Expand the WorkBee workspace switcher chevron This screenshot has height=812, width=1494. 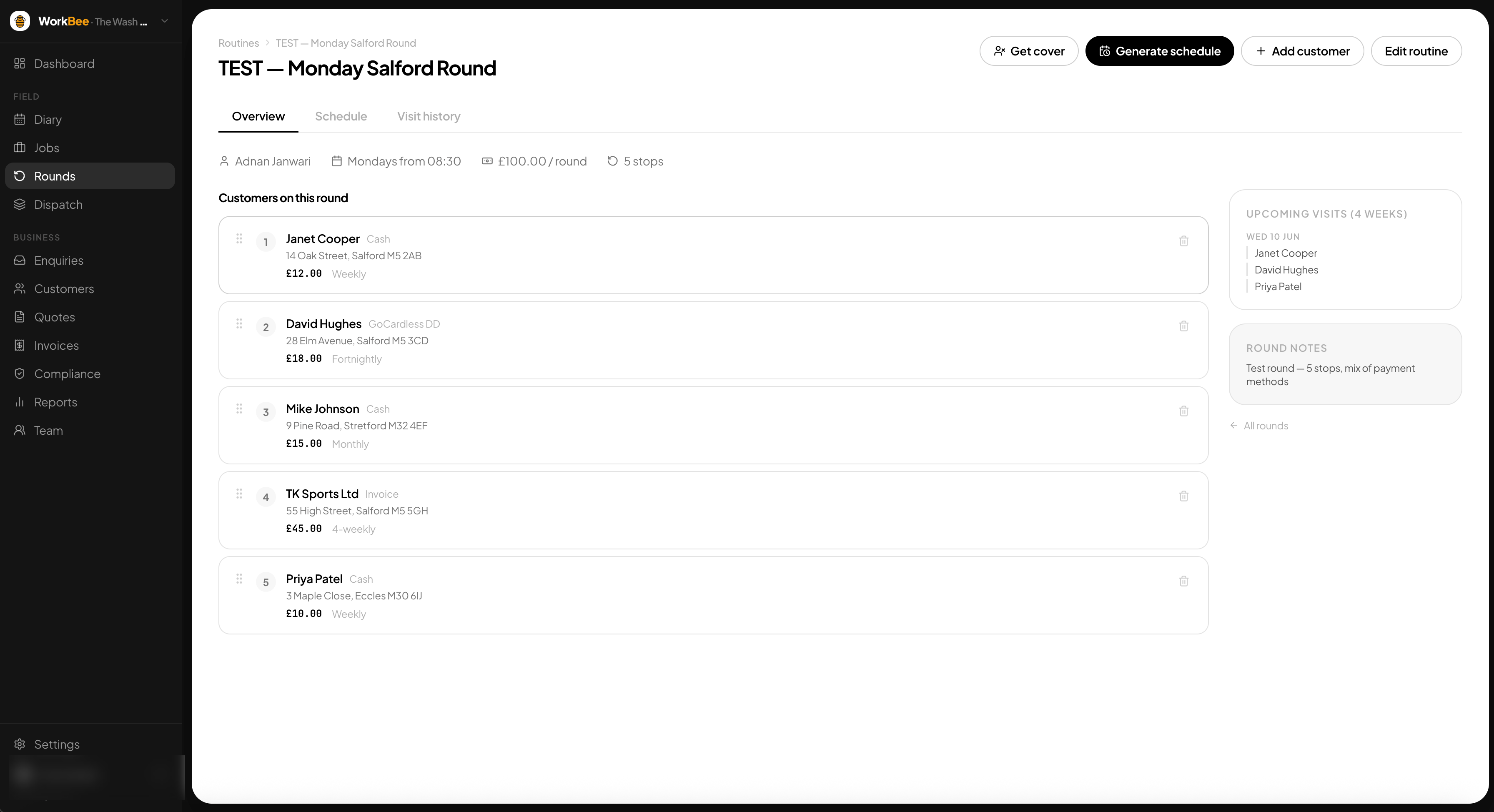point(165,21)
